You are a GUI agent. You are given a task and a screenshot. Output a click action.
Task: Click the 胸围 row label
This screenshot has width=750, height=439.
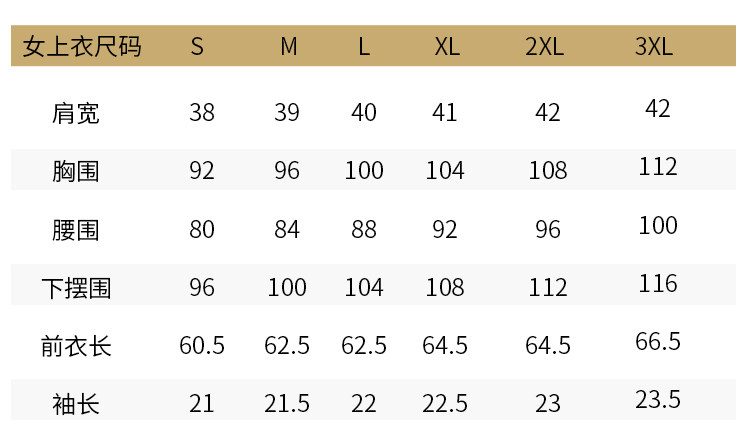coord(76,171)
